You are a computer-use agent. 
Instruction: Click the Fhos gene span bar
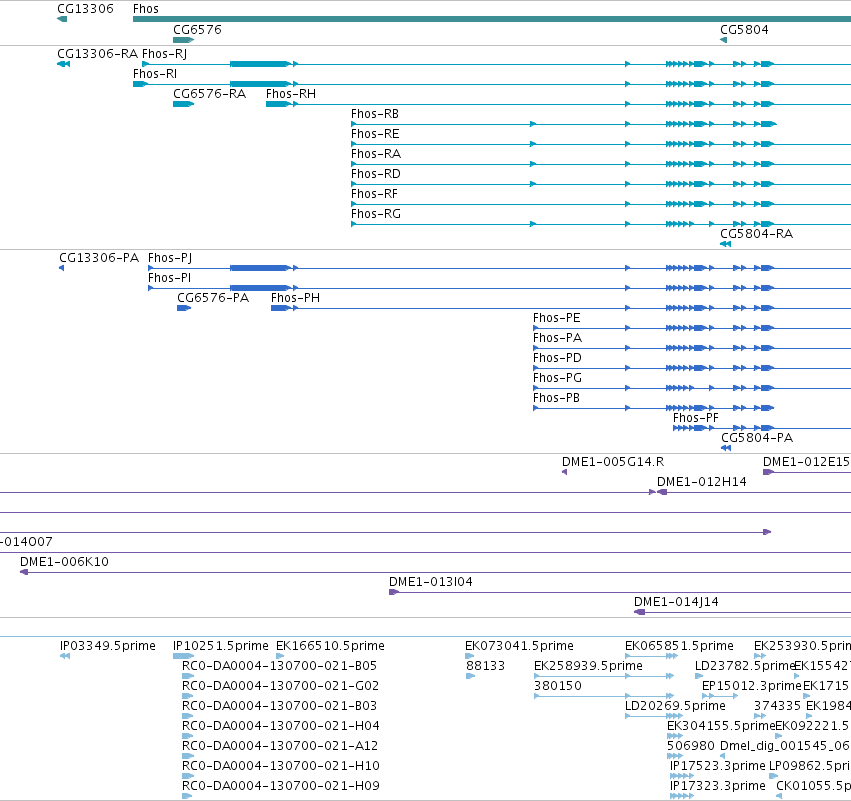(492, 19)
